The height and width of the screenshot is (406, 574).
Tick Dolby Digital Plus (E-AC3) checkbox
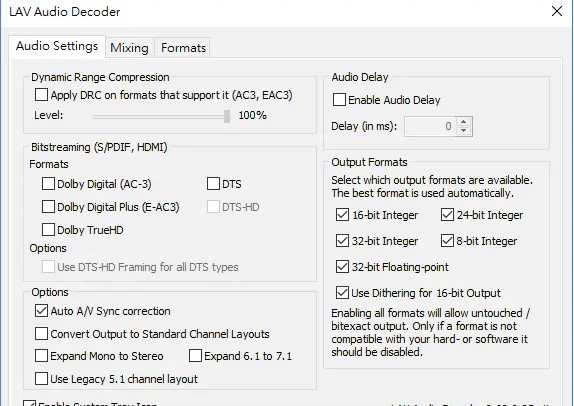[48, 207]
